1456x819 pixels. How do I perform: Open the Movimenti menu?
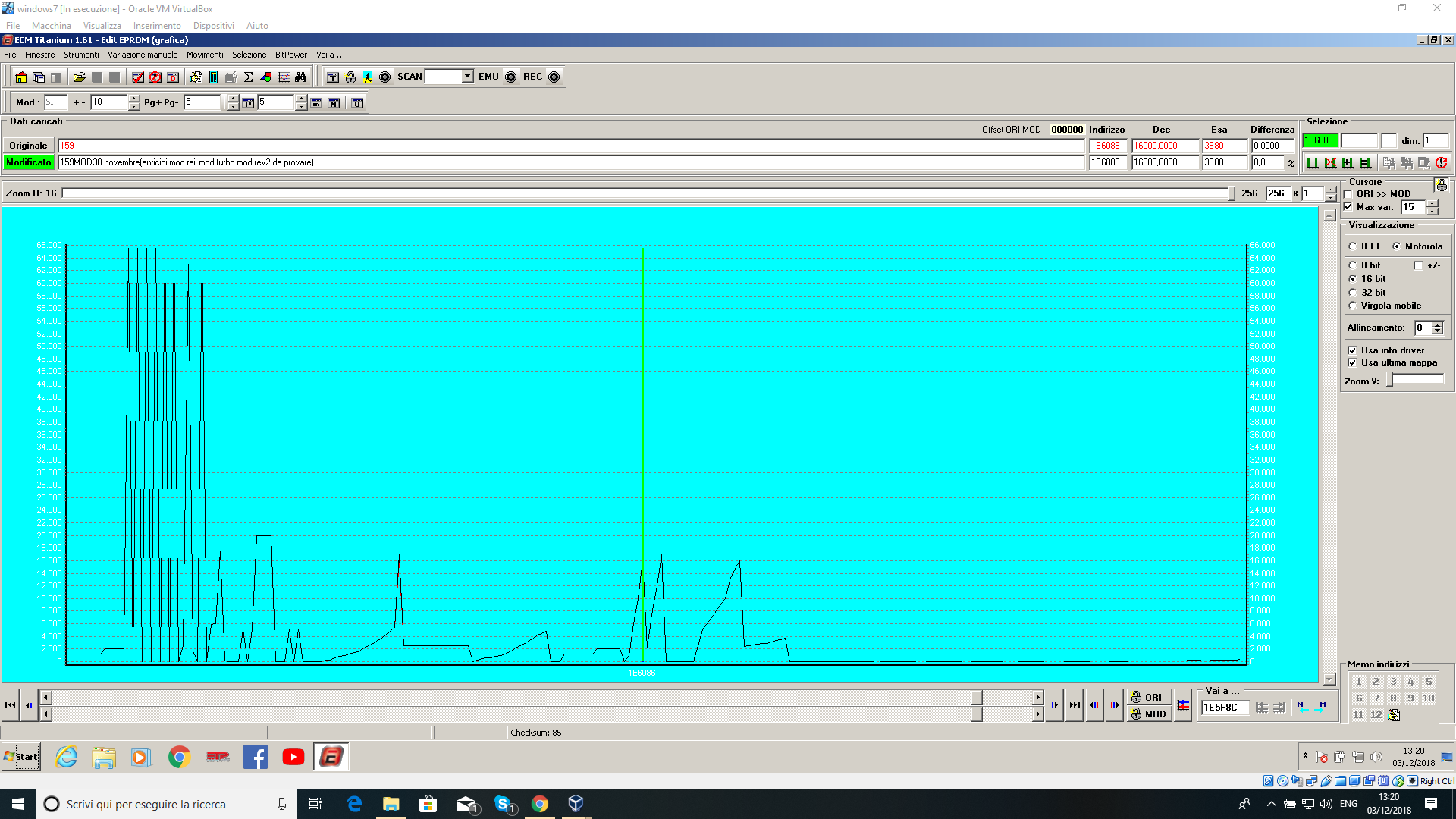coord(205,55)
